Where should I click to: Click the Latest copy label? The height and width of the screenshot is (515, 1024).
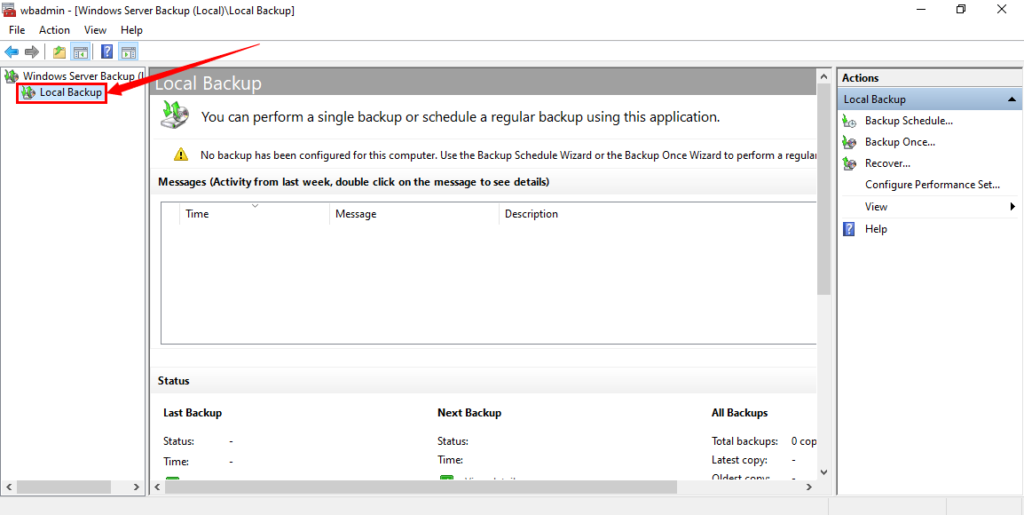coord(739,460)
